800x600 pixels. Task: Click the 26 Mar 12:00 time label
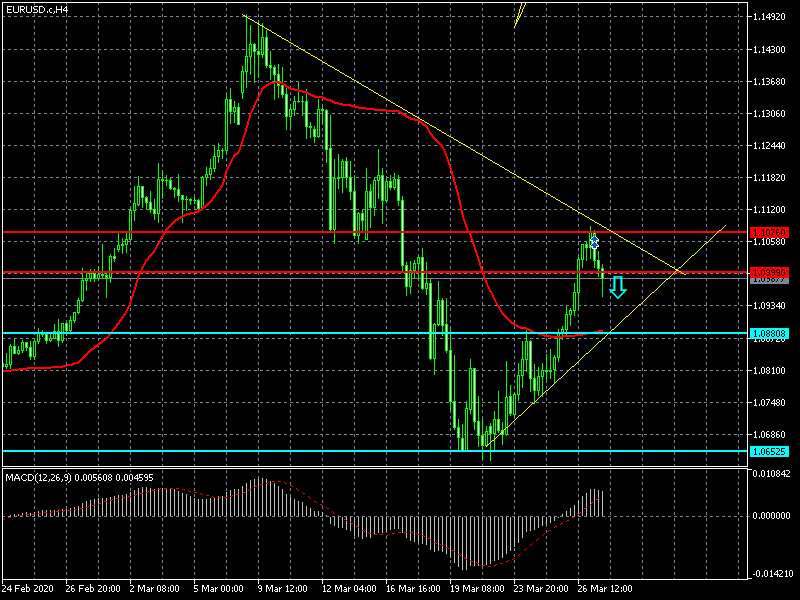click(x=605, y=589)
